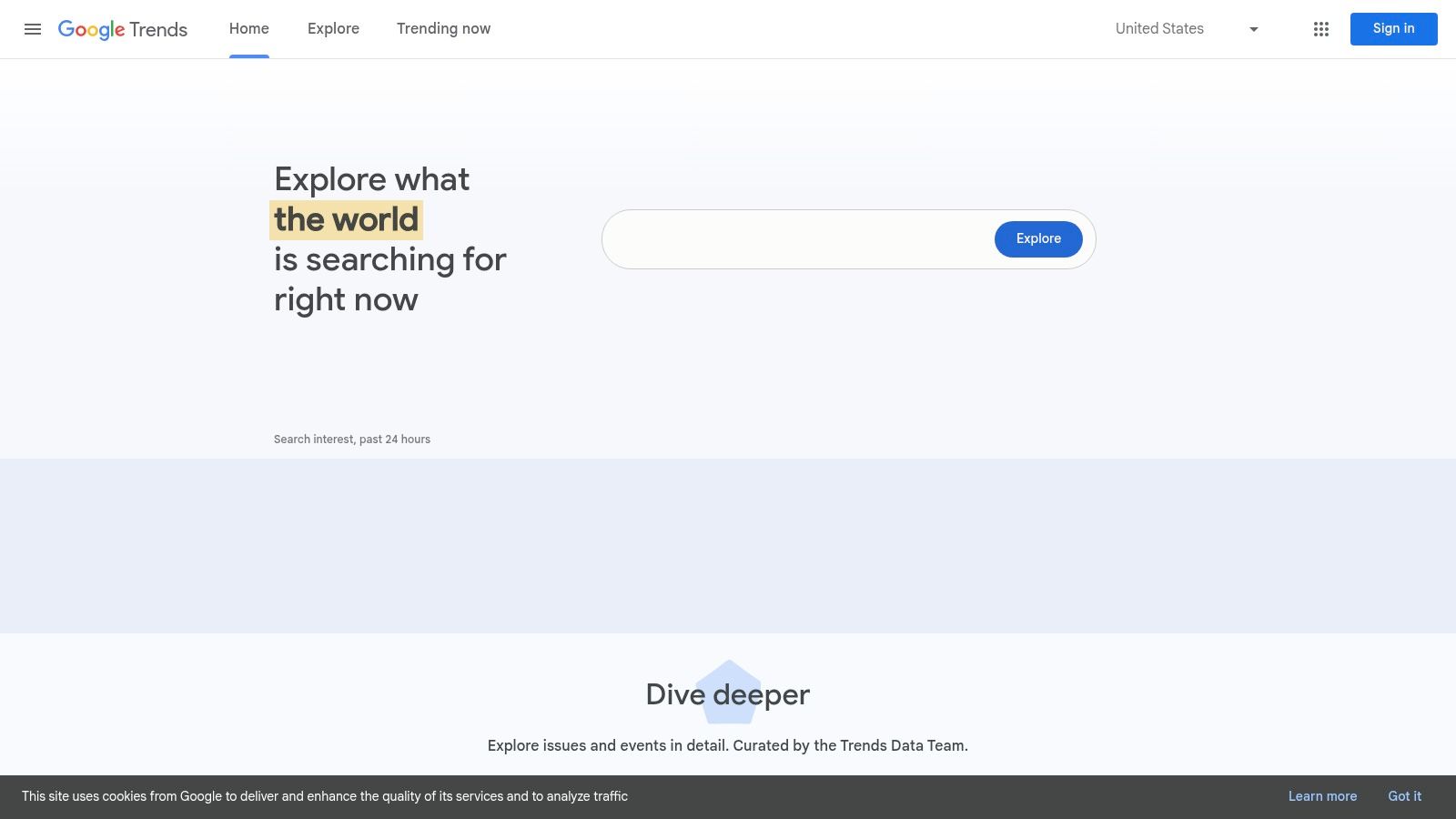
Task: Click the chevron next to United States
Action: pos(1253,29)
